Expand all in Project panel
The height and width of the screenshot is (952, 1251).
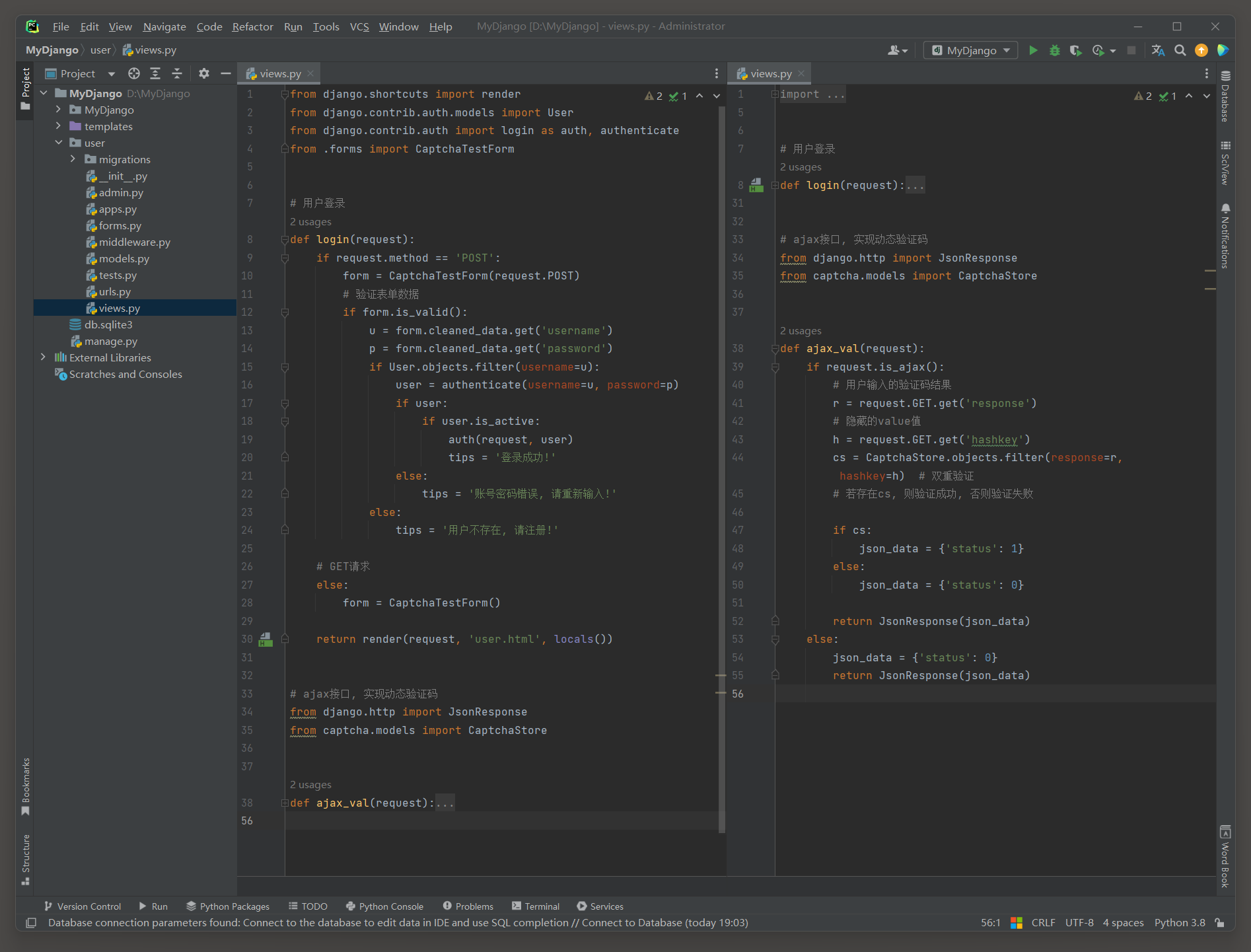[x=155, y=73]
